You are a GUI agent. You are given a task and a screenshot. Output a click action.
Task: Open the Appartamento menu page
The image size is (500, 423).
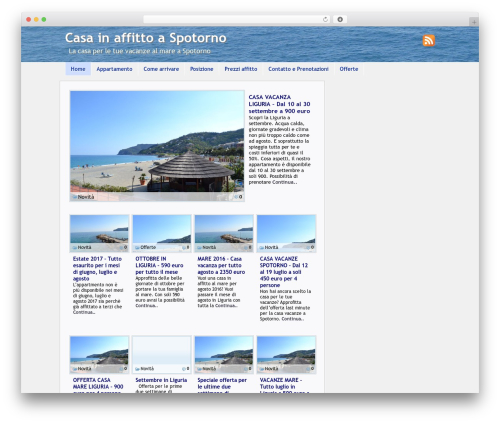click(114, 69)
